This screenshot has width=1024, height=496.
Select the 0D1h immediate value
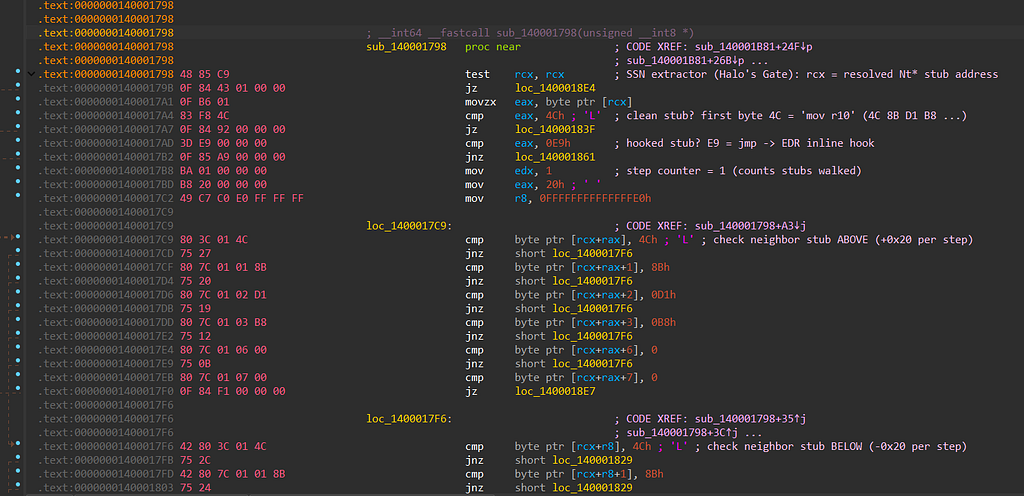662,295
